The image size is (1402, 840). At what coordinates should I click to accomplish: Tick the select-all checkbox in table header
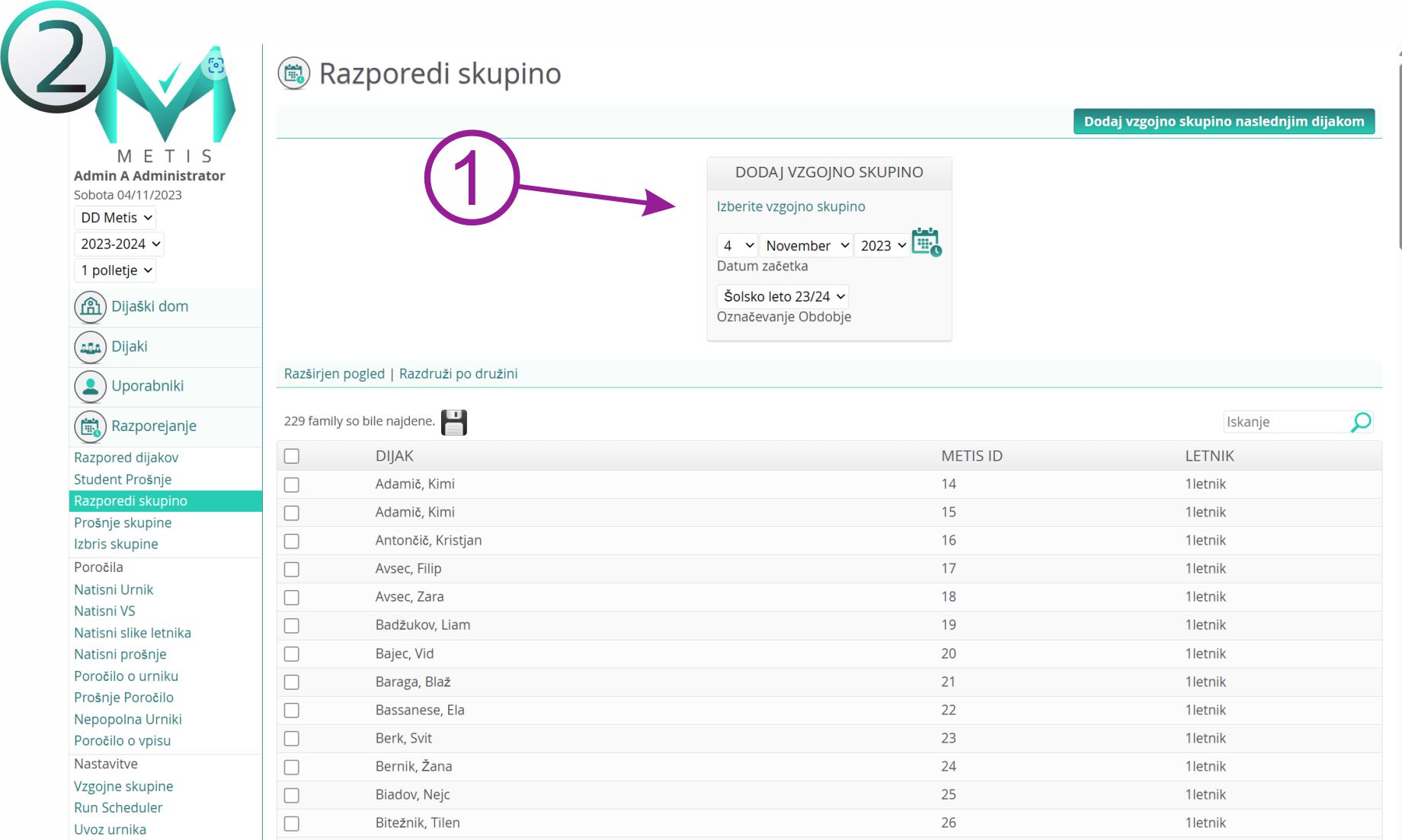tap(292, 456)
